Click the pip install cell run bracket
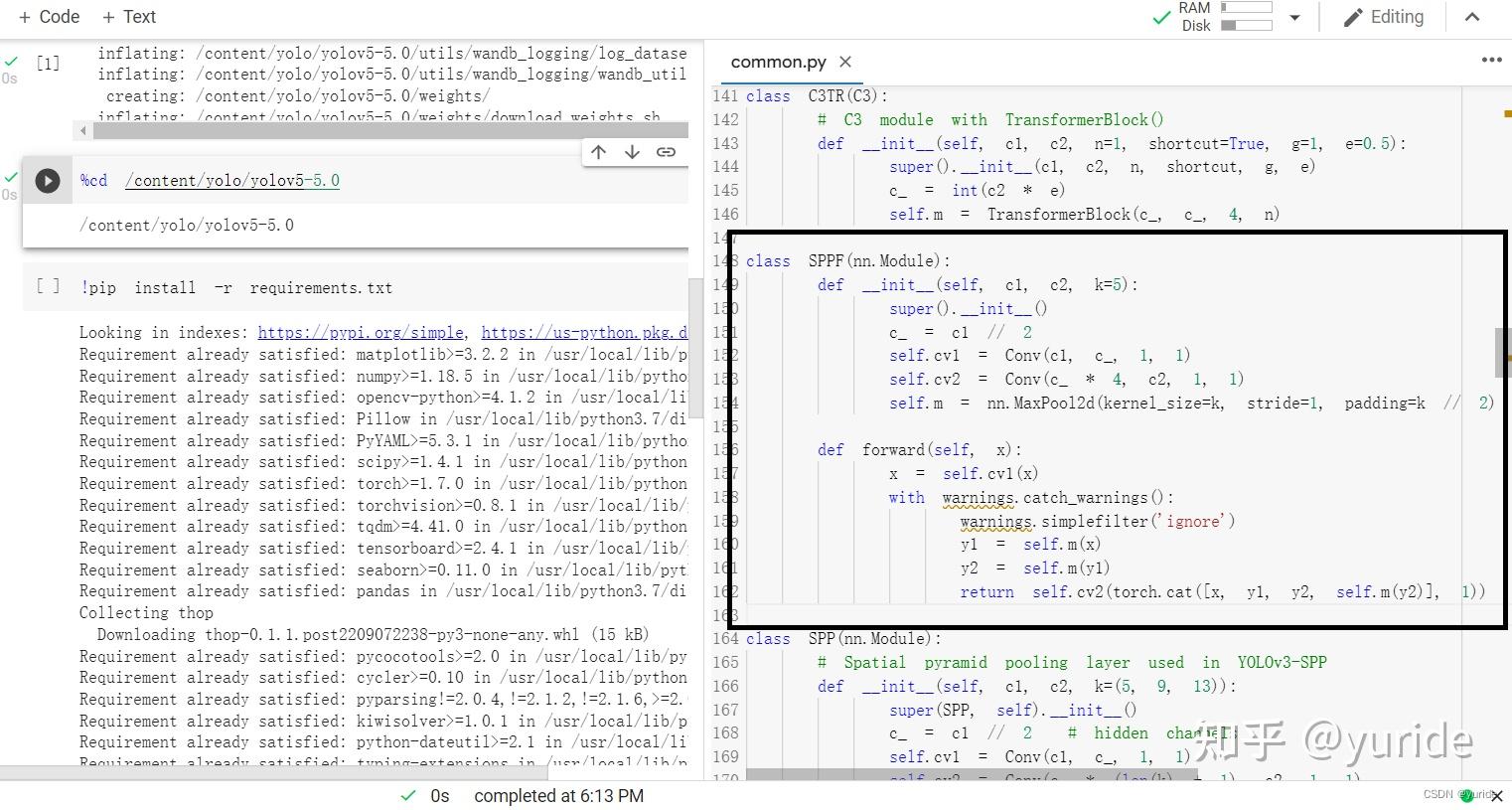 48,287
